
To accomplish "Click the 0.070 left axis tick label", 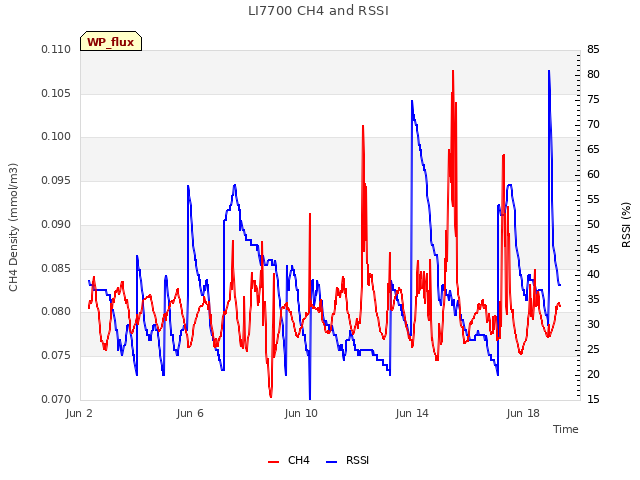I will coord(56,399).
